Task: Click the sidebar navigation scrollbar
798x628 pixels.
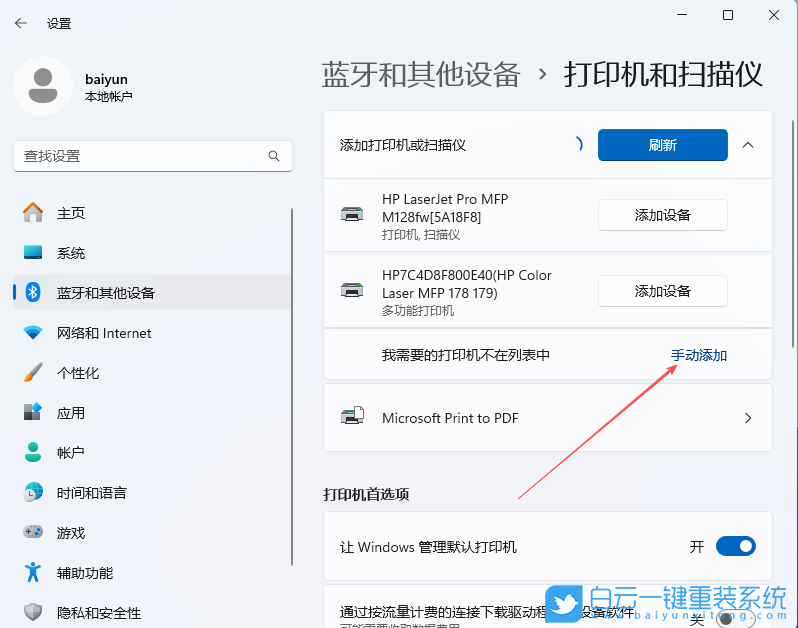Action: [x=292, y=386]
